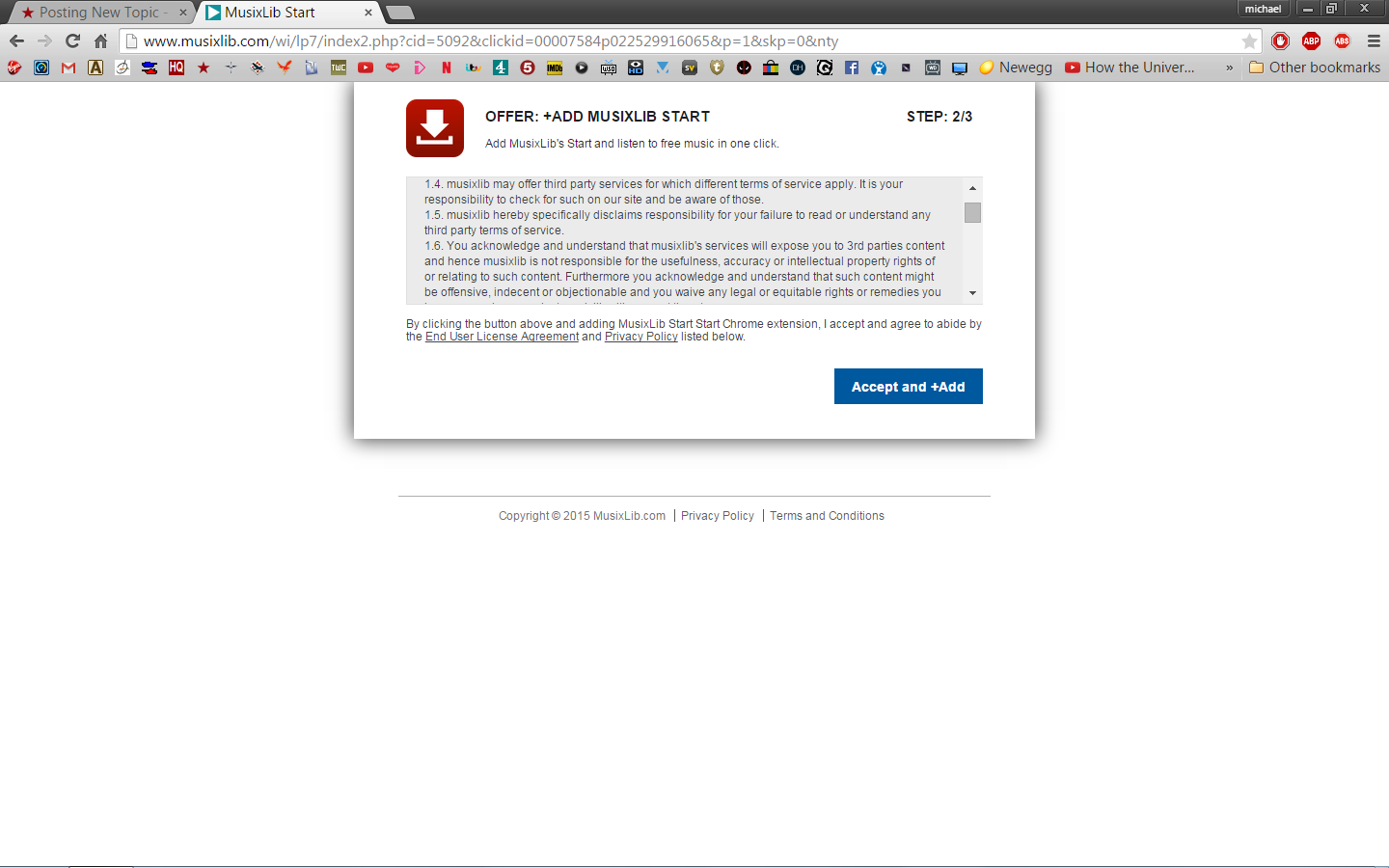The image size is (1389, 868).
Task: Open the ITV bookmark icon
Action: tap(474, 68)
